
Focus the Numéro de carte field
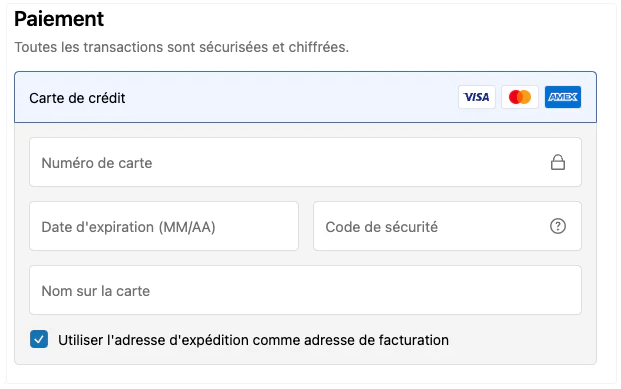tap(305, 162)
